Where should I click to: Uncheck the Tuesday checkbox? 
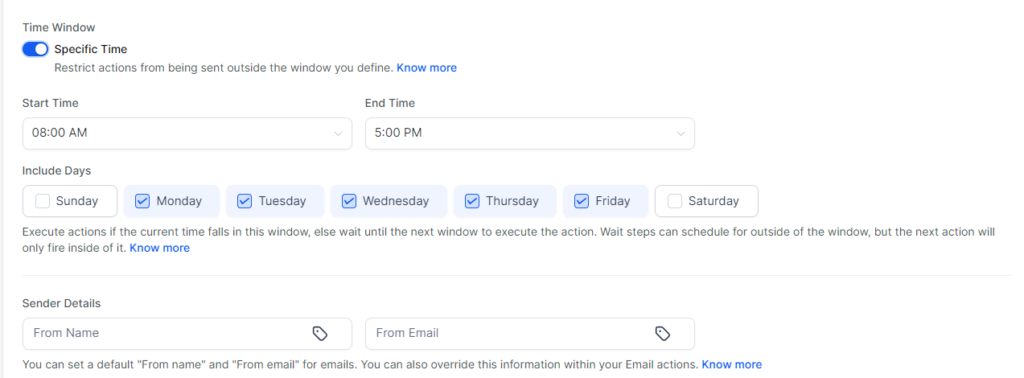[244, 201]
